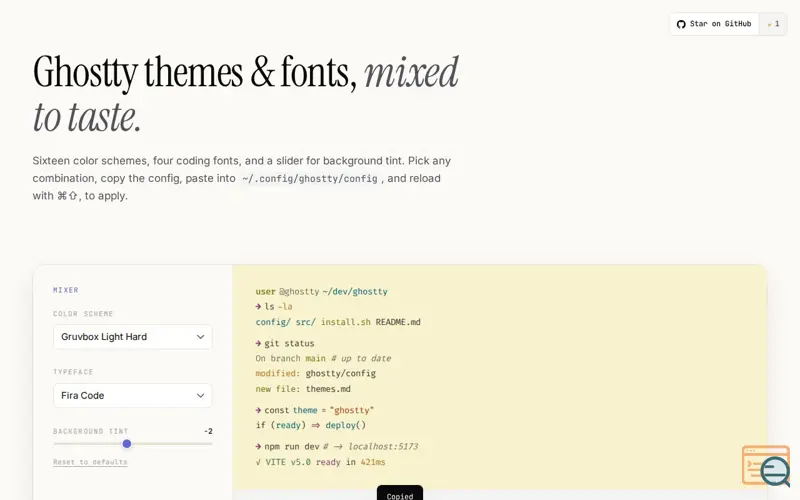The width and height of the screenshot is (800, 500).
Task: Click 'install.sh' in the terminal preview
Action: pos(345,322)
